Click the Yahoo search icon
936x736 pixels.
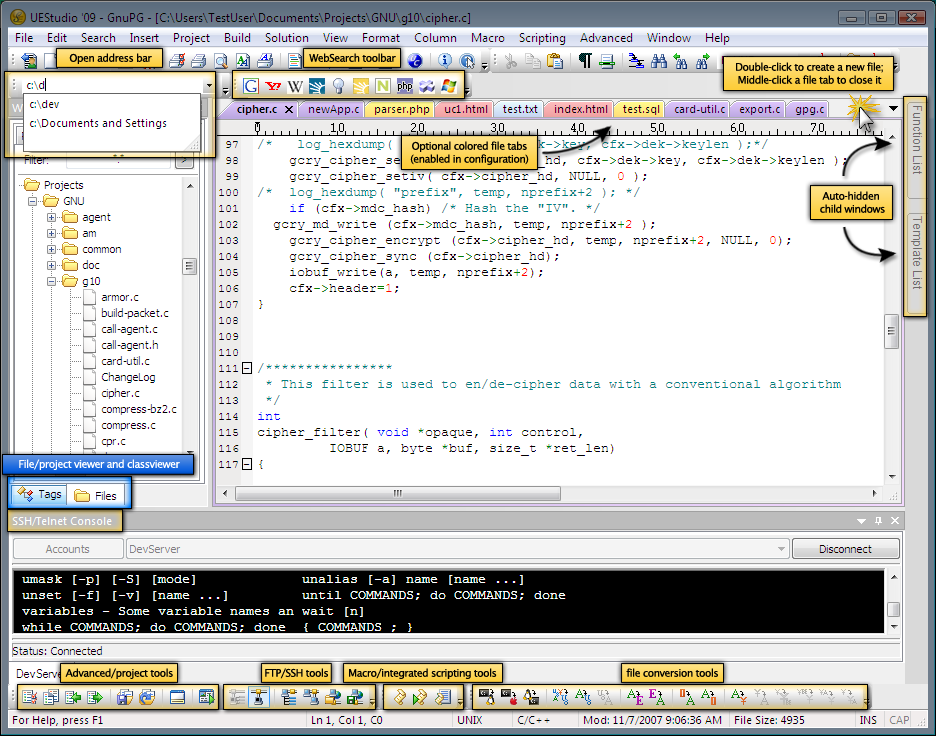[x=273, y=86]
